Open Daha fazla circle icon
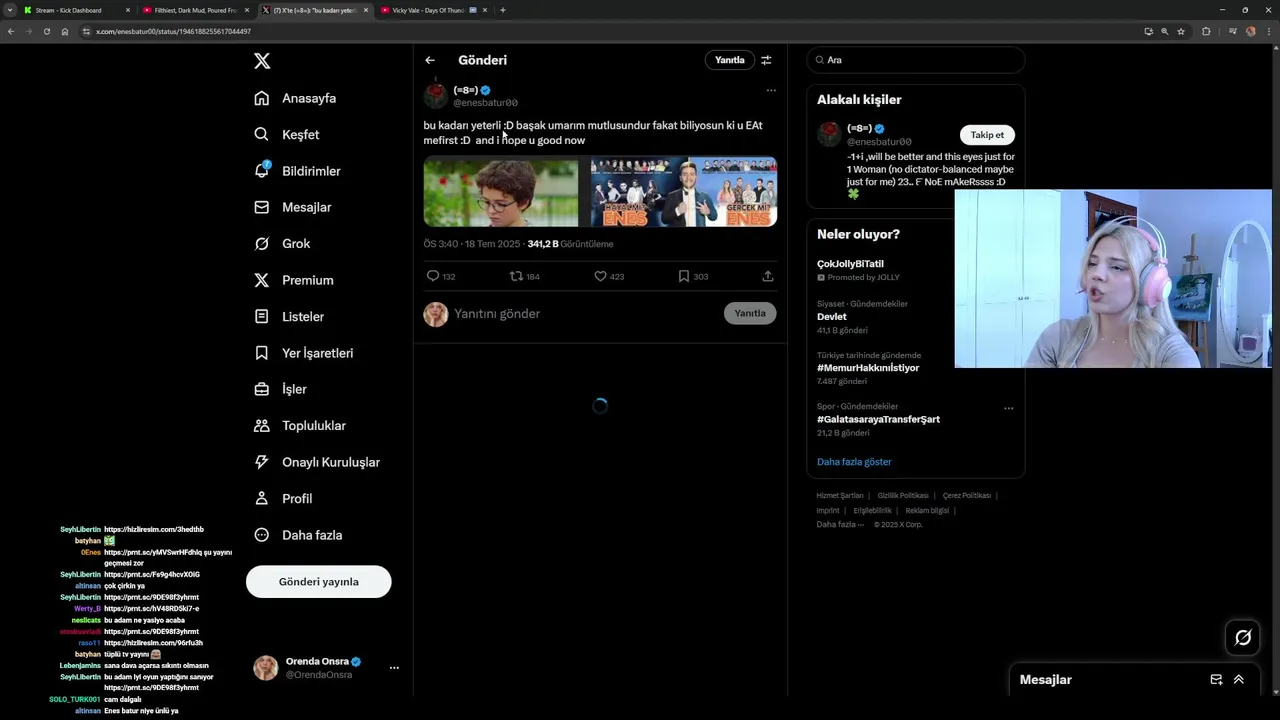1280x720 pixels. pos(262,535)
